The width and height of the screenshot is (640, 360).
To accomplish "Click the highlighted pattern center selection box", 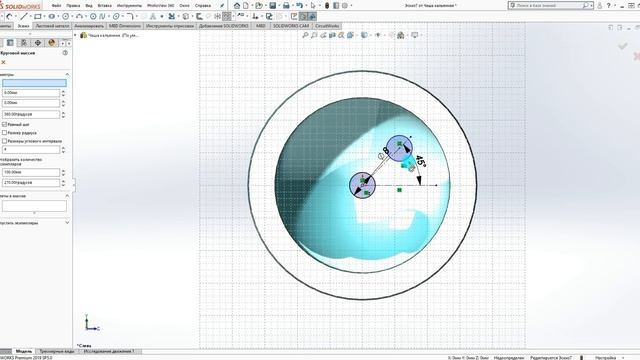I will 34,83.
